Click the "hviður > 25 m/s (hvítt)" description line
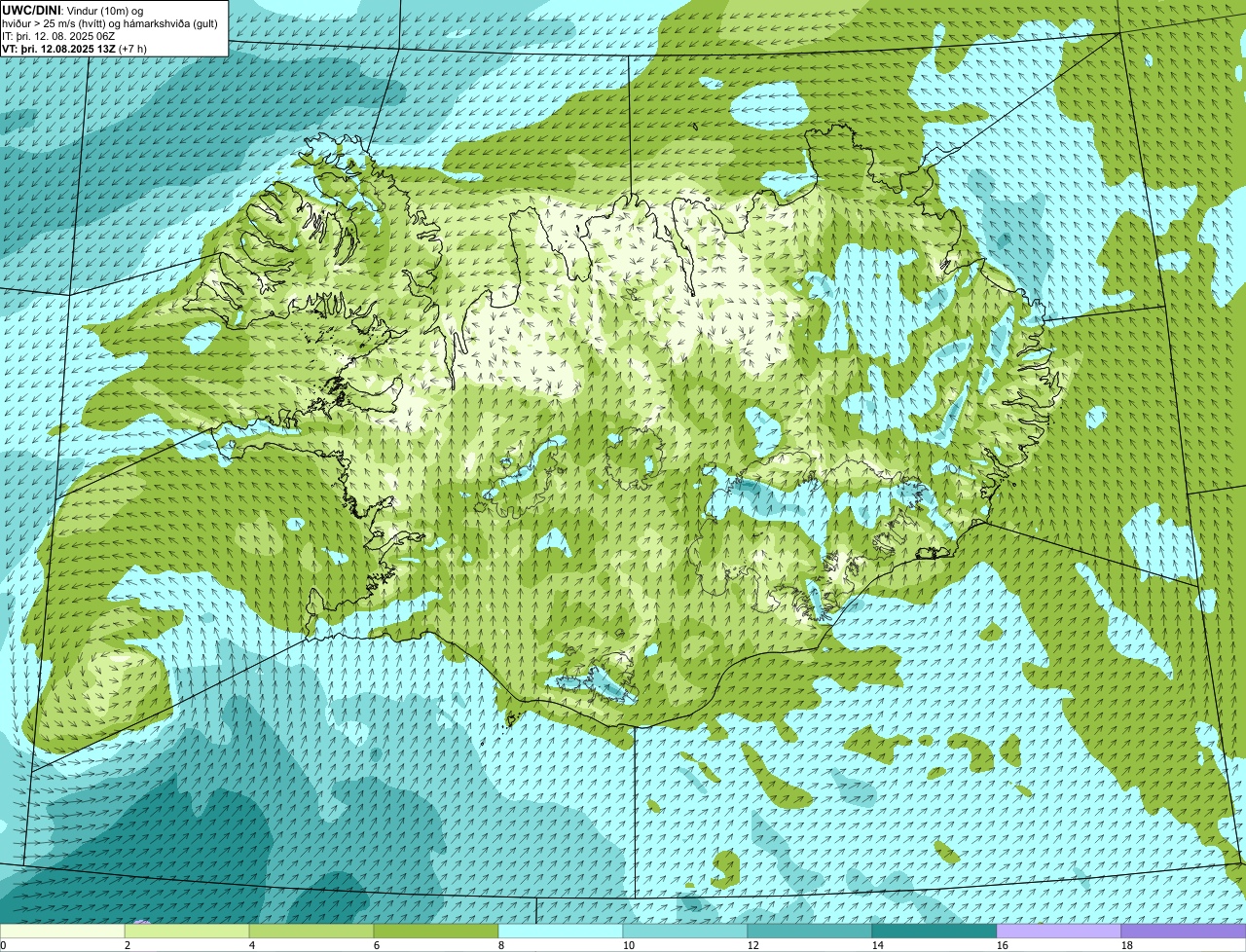 [x=110, y=23]
